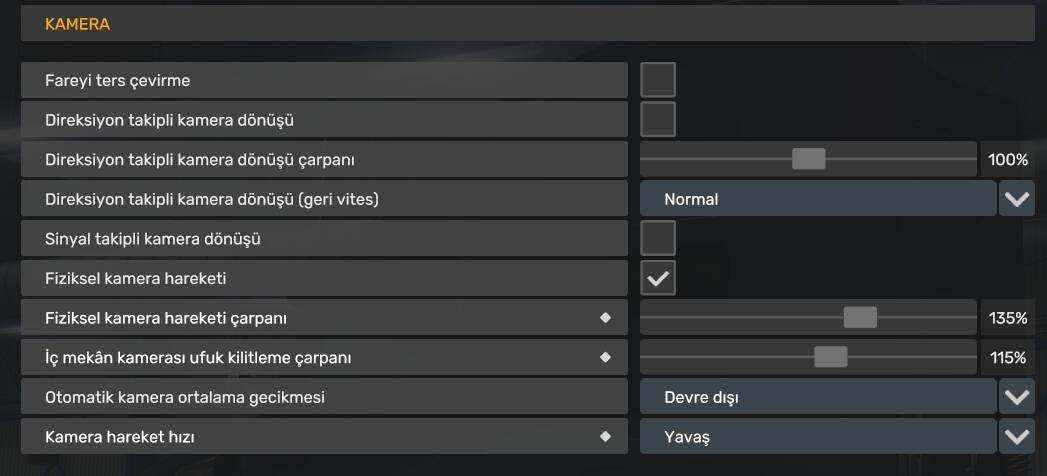Click diamond icon beside Fiziksel kamera hareketi çarpanı
The height and width of the screenshot is (476, 1047).
pos(606,318)
